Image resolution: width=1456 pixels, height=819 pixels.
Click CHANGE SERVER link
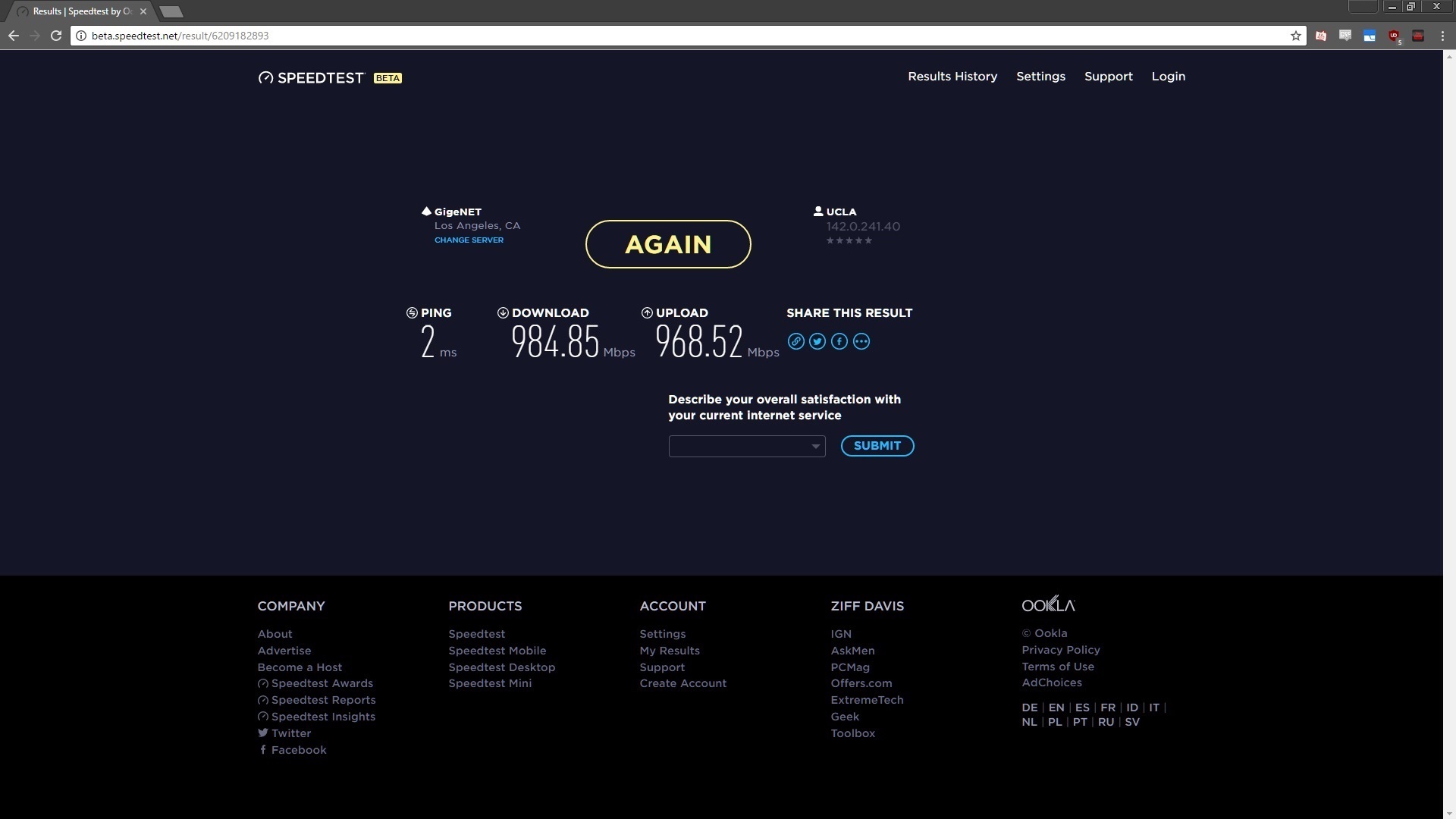(x=469, y=240)
